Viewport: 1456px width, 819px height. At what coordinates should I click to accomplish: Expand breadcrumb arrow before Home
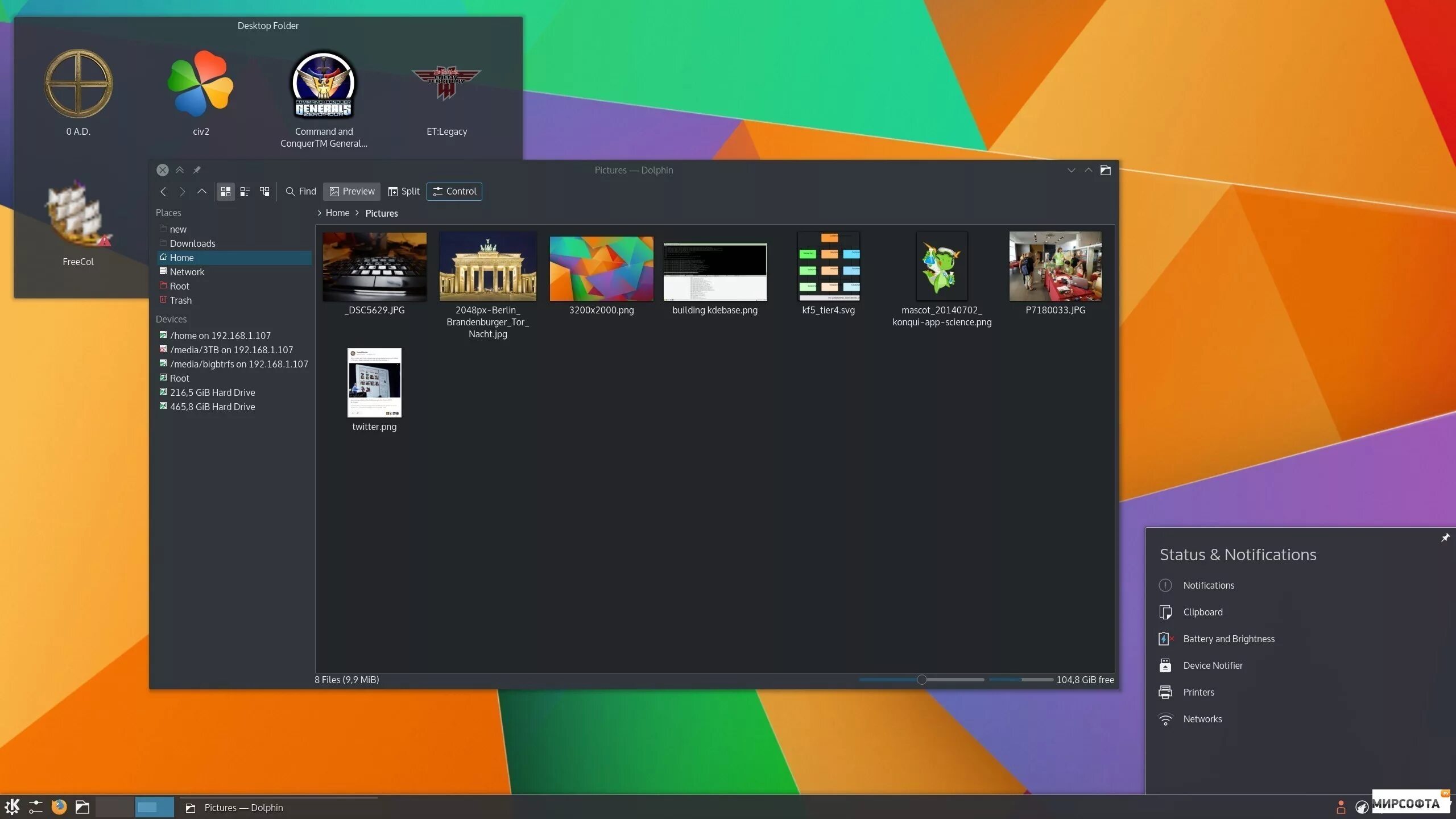(x=320, y=213)
